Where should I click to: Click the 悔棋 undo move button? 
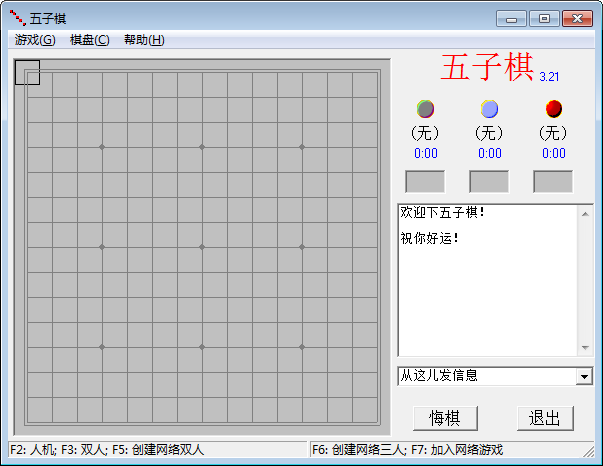(445, 418)
